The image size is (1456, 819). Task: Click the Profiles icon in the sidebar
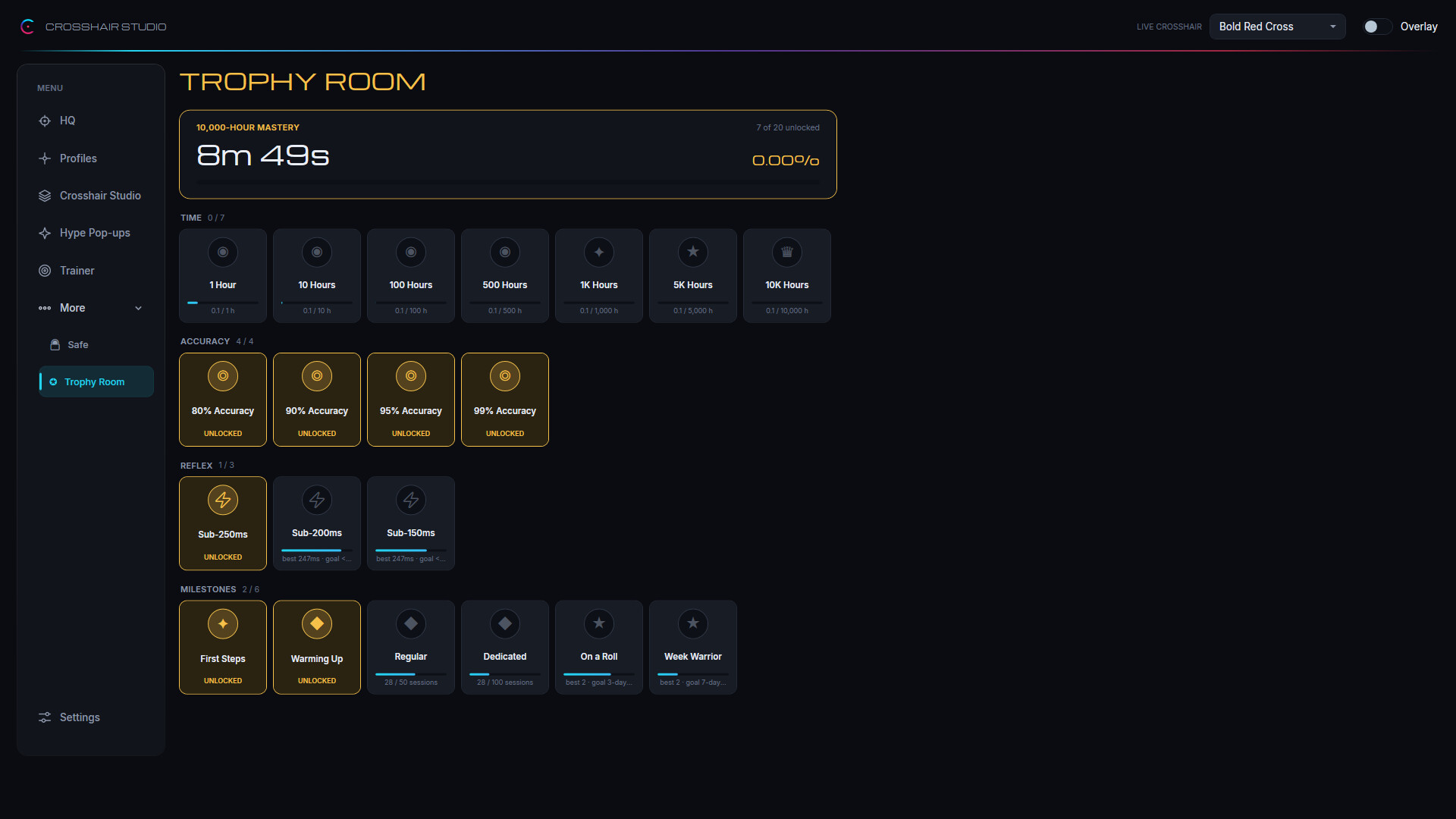45,158
